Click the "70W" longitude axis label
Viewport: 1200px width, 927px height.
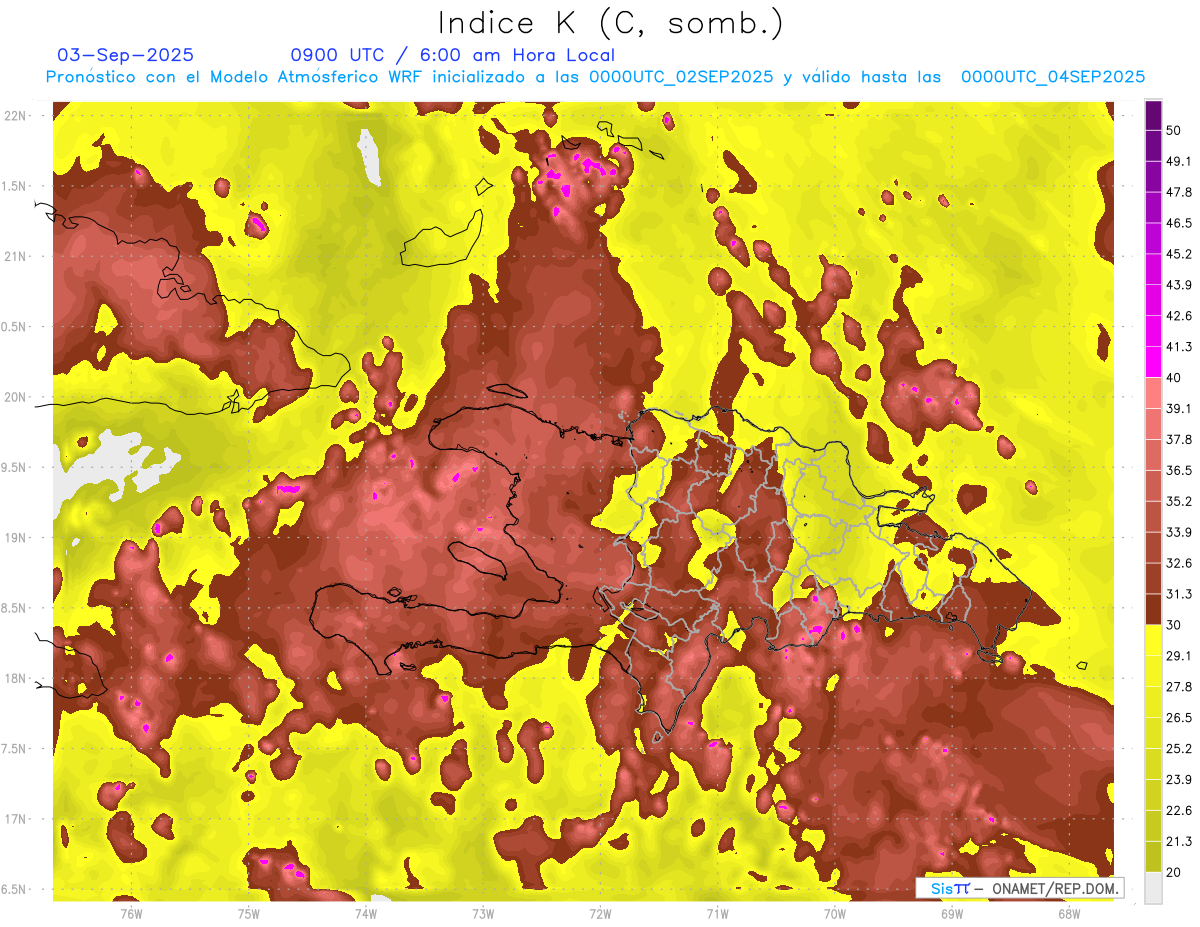coord(835,913)
